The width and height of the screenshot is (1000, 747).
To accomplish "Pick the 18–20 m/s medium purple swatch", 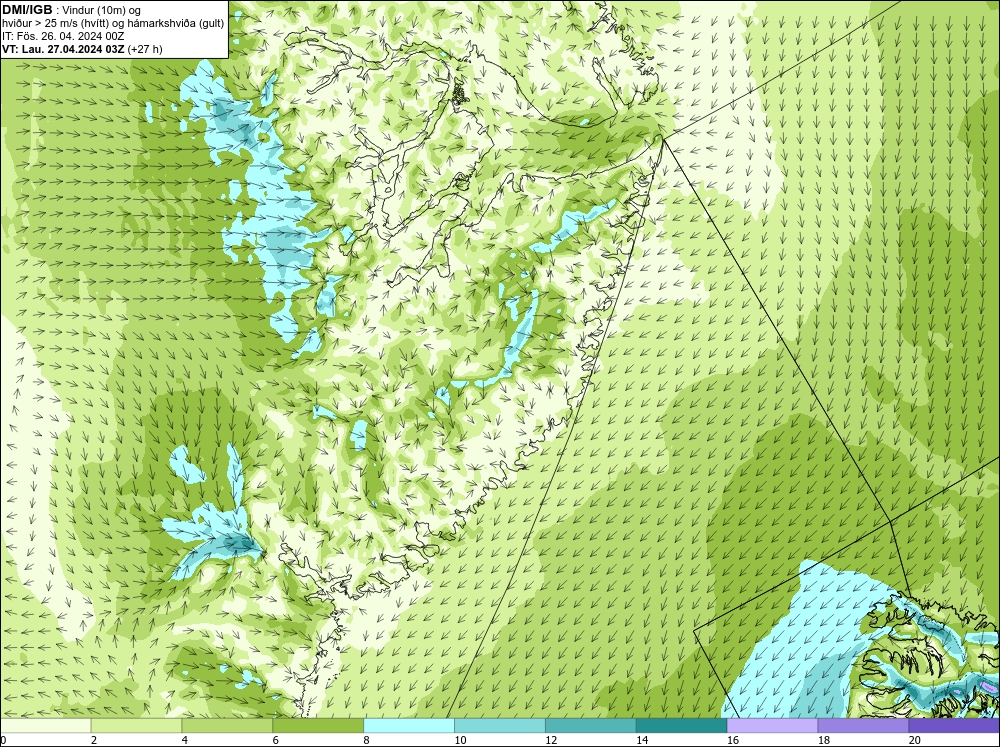I will (x=864, y=726).
